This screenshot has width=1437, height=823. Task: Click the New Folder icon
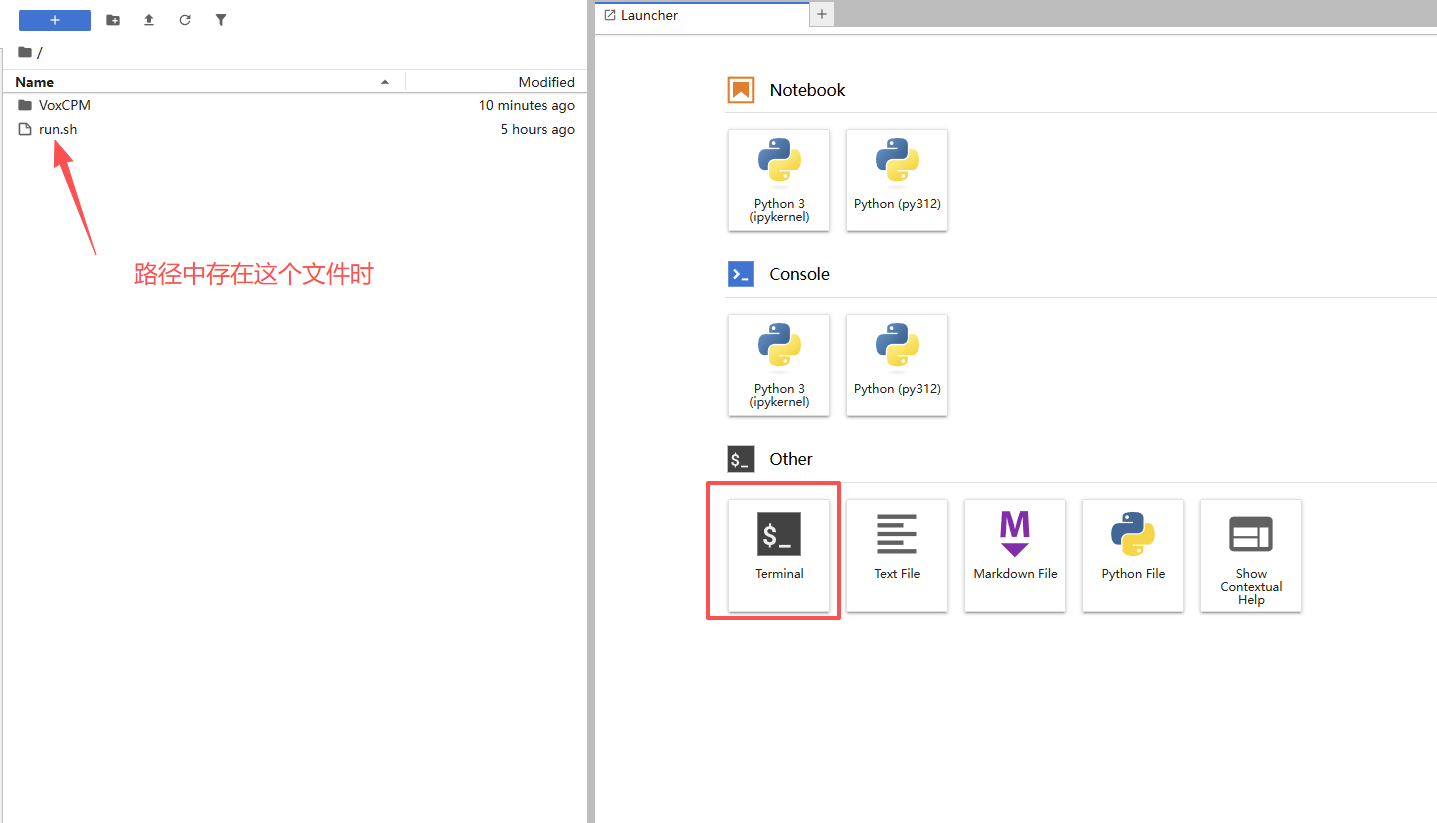[x=113, y=20]
